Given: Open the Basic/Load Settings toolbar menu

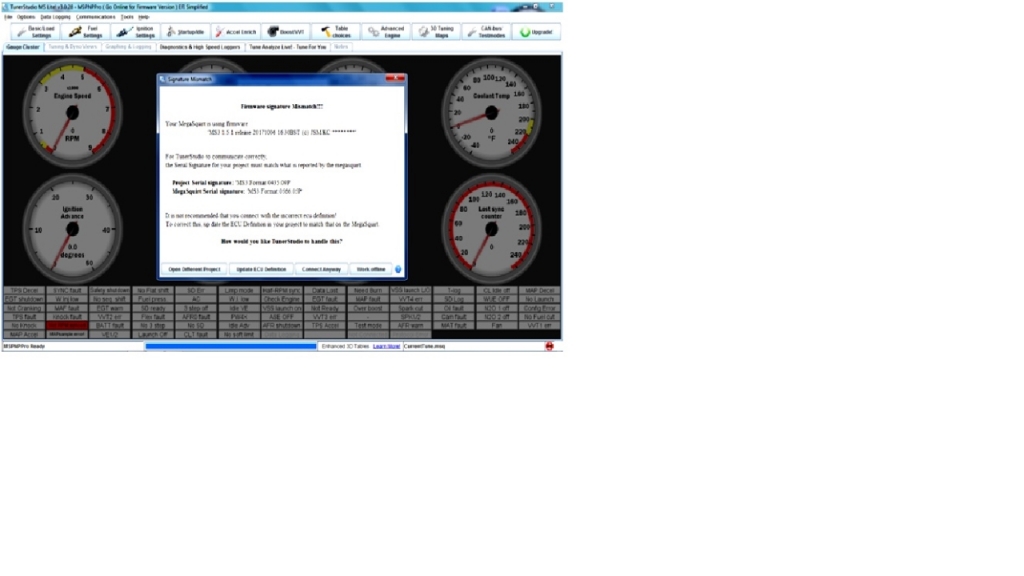Looking at the screenshot, I should (x=35, y=32).
